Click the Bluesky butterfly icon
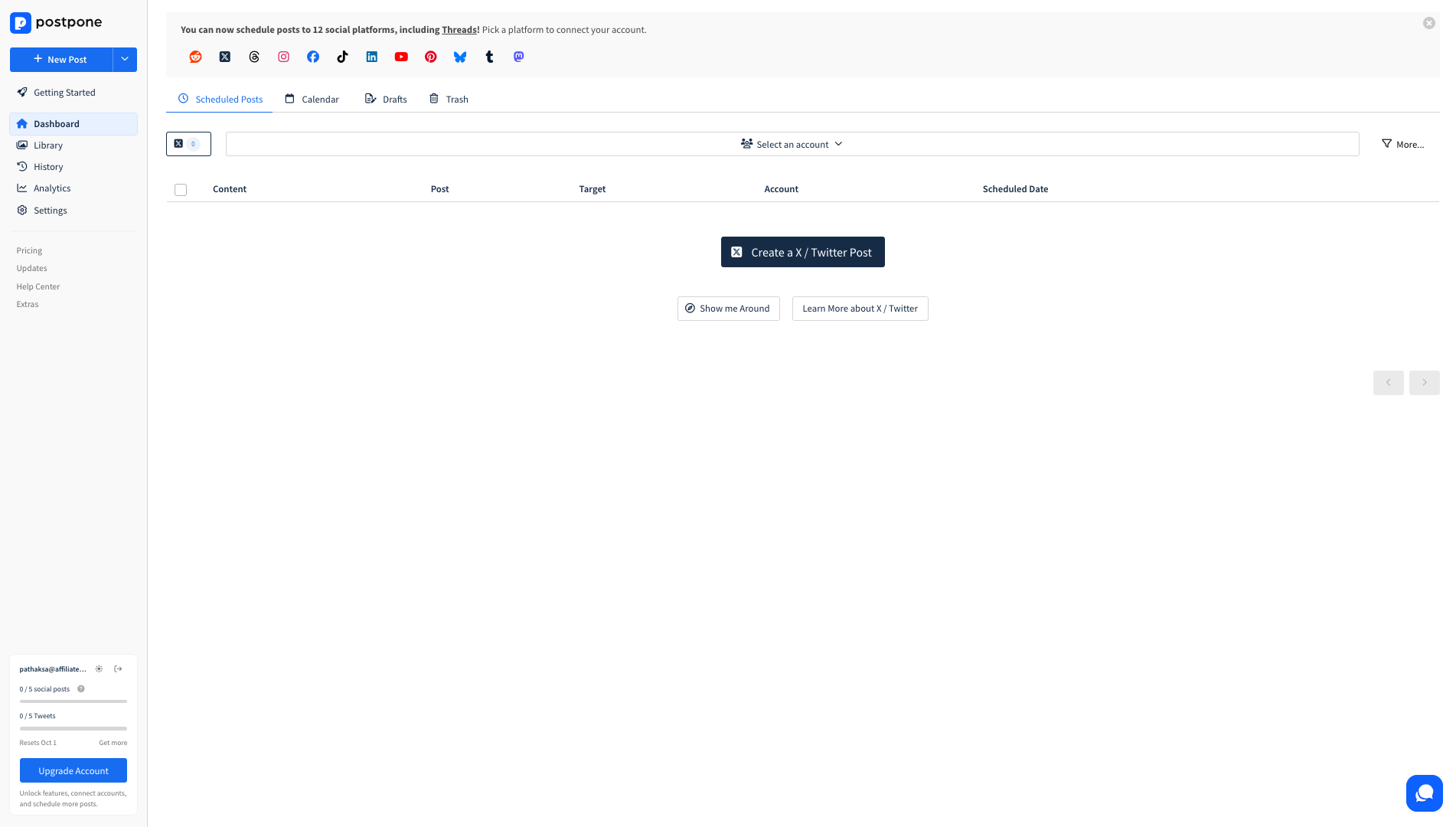1456x827 pixels. click(x=460, y=57)
